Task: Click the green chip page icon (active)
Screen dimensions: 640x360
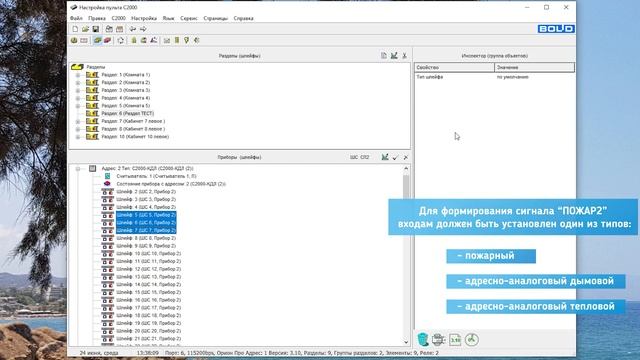Action: pos(98,40)
